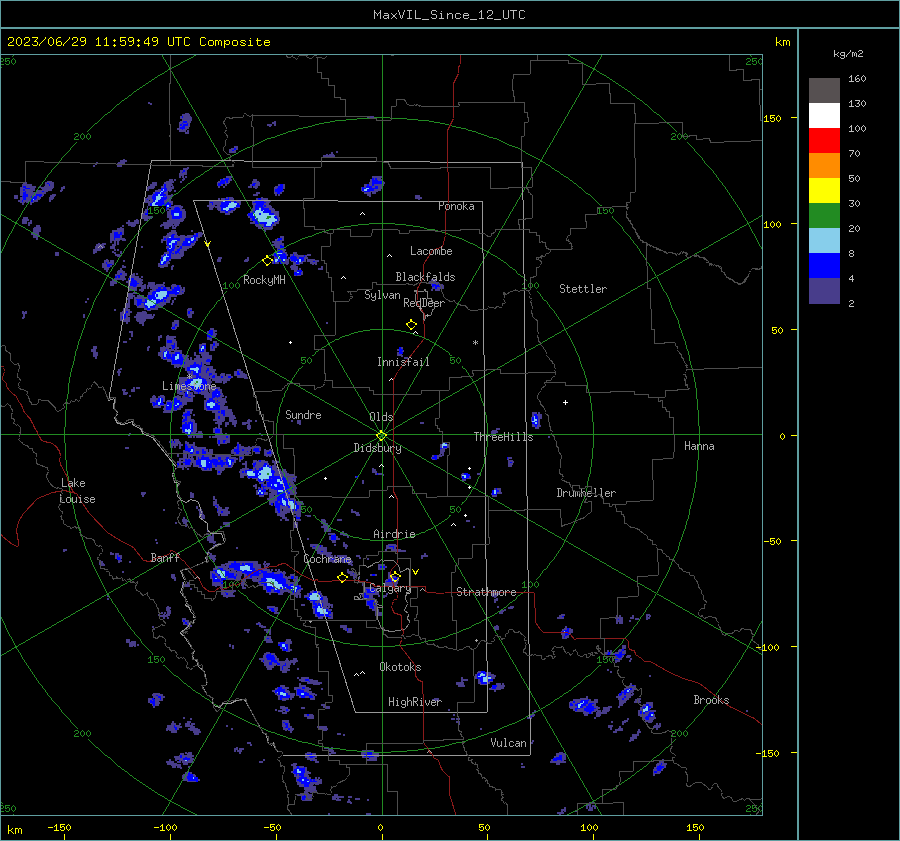Click the gray 160 kg/m2 legend swatch
900x841 pixels.
point(824,91)
